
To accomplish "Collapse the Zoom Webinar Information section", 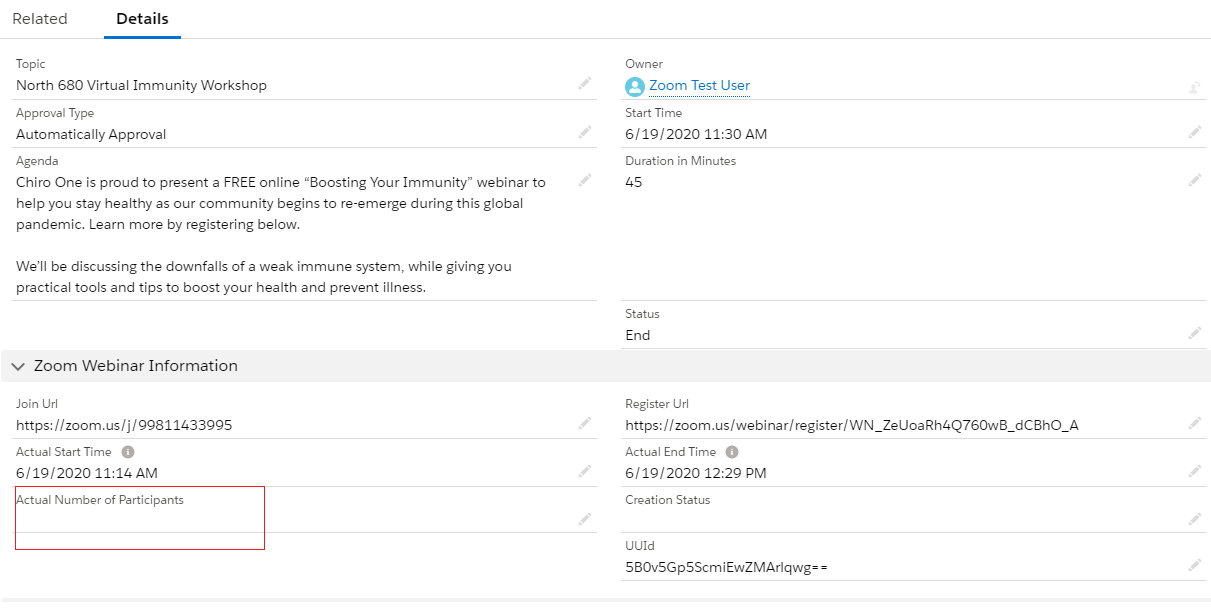I will 18,366.
